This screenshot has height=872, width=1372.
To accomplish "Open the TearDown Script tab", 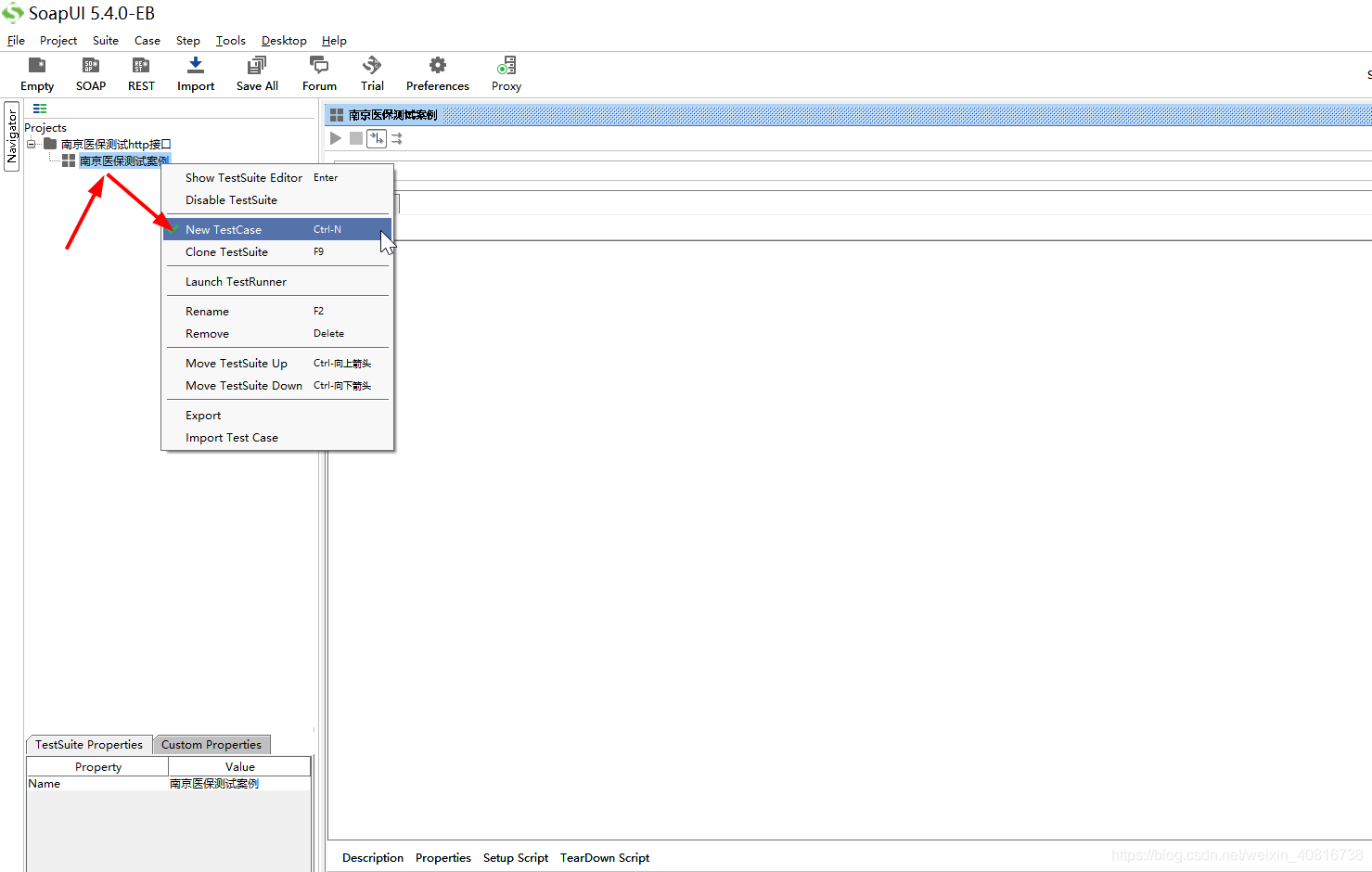I will (605, 857).
